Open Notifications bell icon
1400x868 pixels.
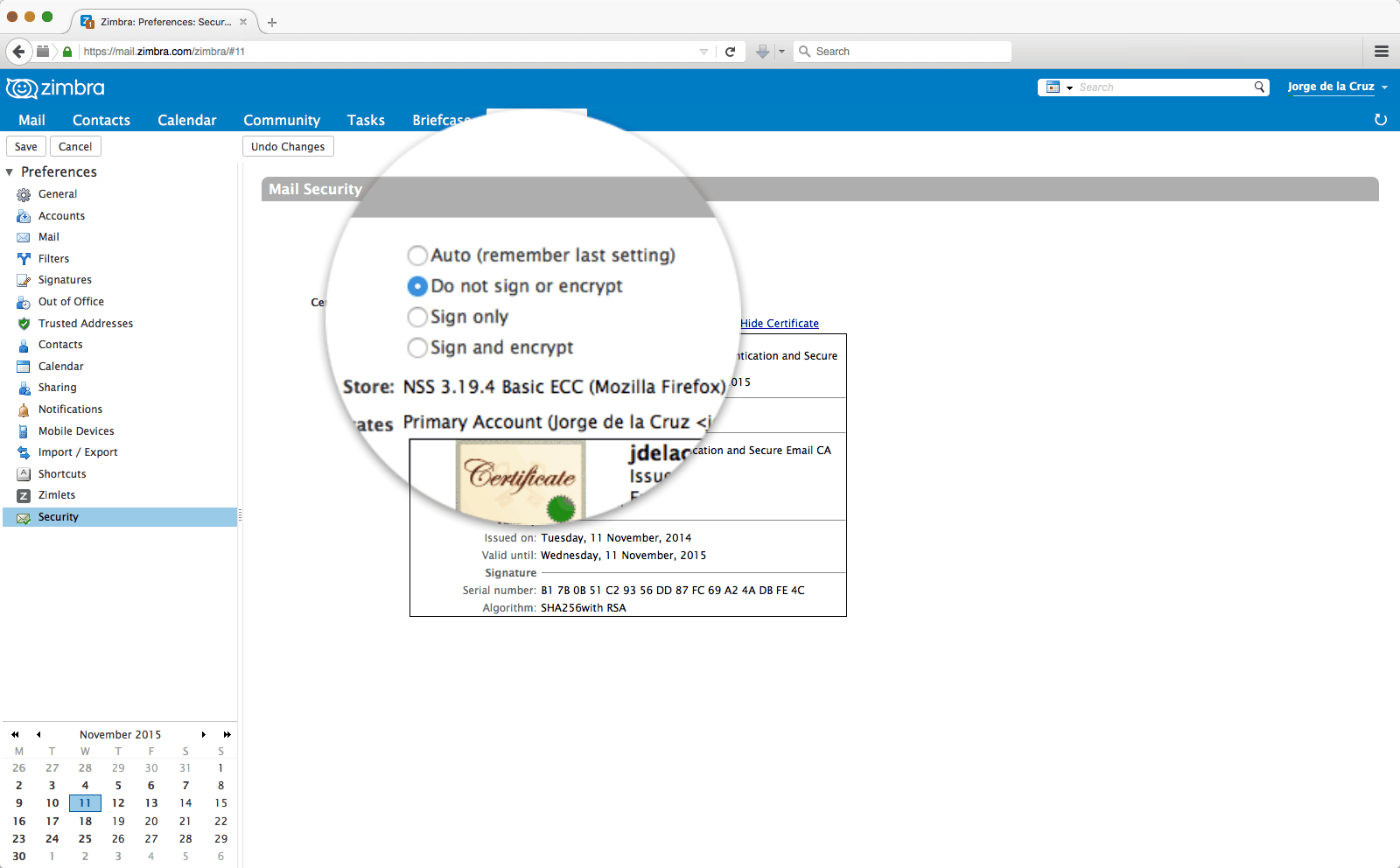coord(24,409)
